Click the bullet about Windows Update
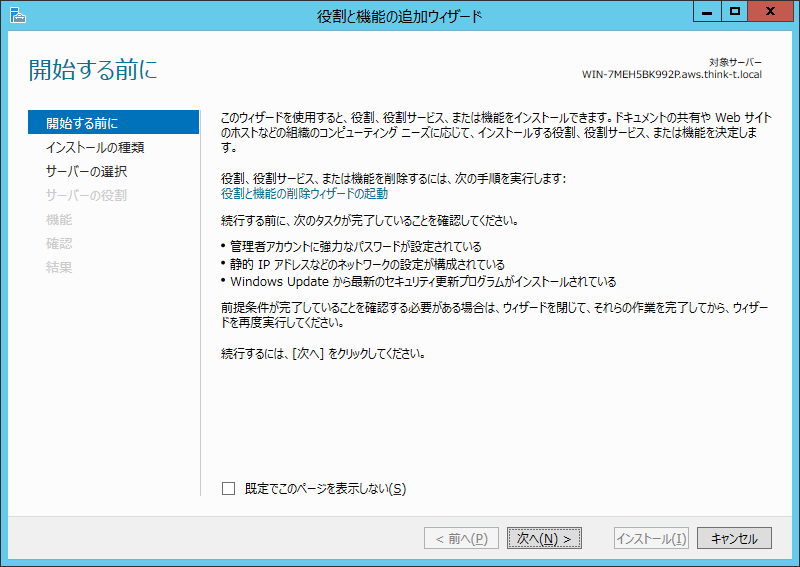Viewport: 800px width, 567px height. 423,282
